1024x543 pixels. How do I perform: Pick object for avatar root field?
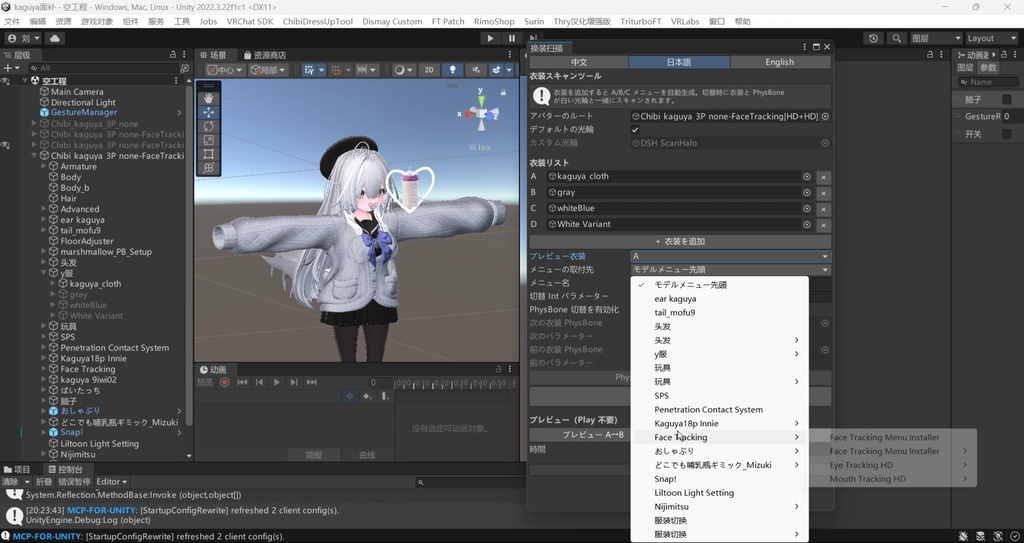click(x=825, y=116)
